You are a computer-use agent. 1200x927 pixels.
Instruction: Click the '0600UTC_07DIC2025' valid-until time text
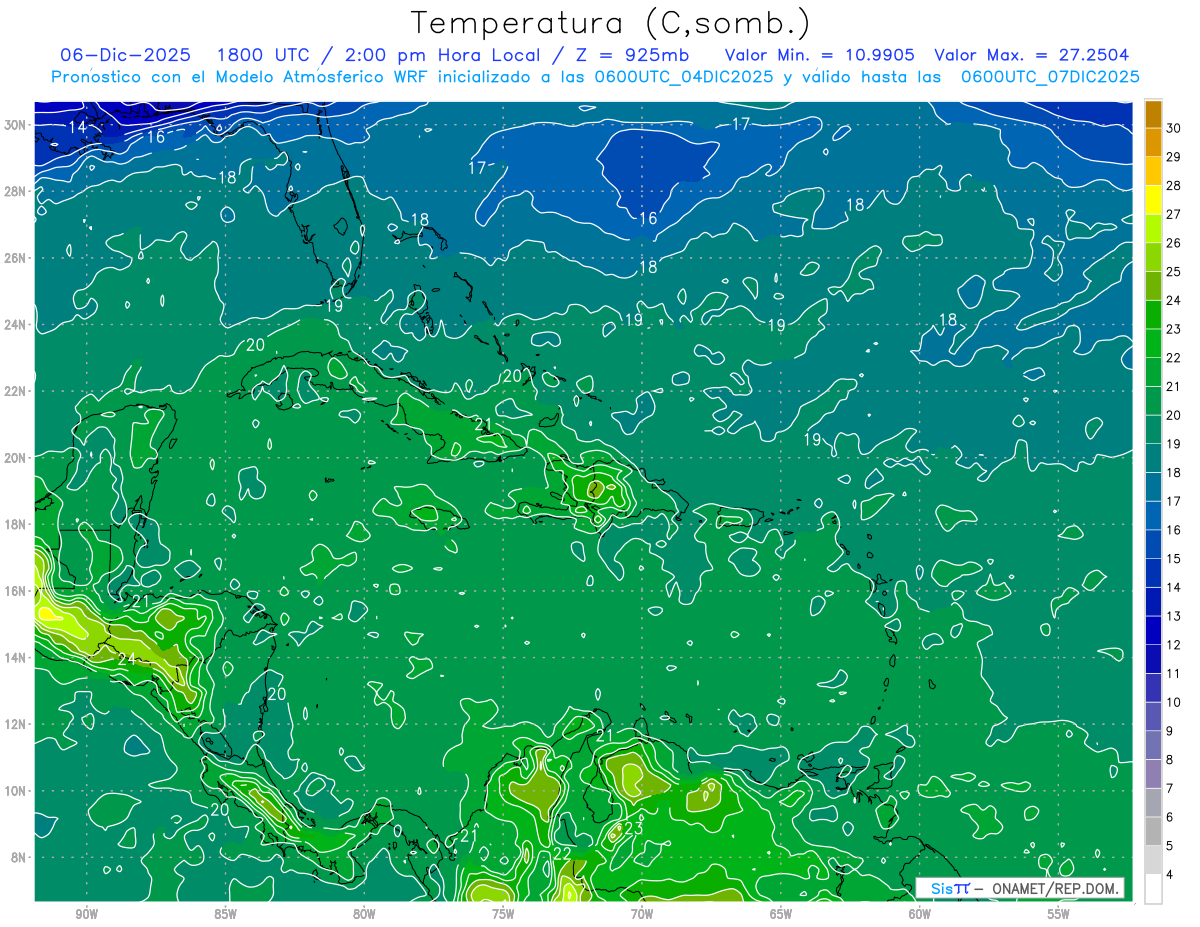tap(1050, 77)
